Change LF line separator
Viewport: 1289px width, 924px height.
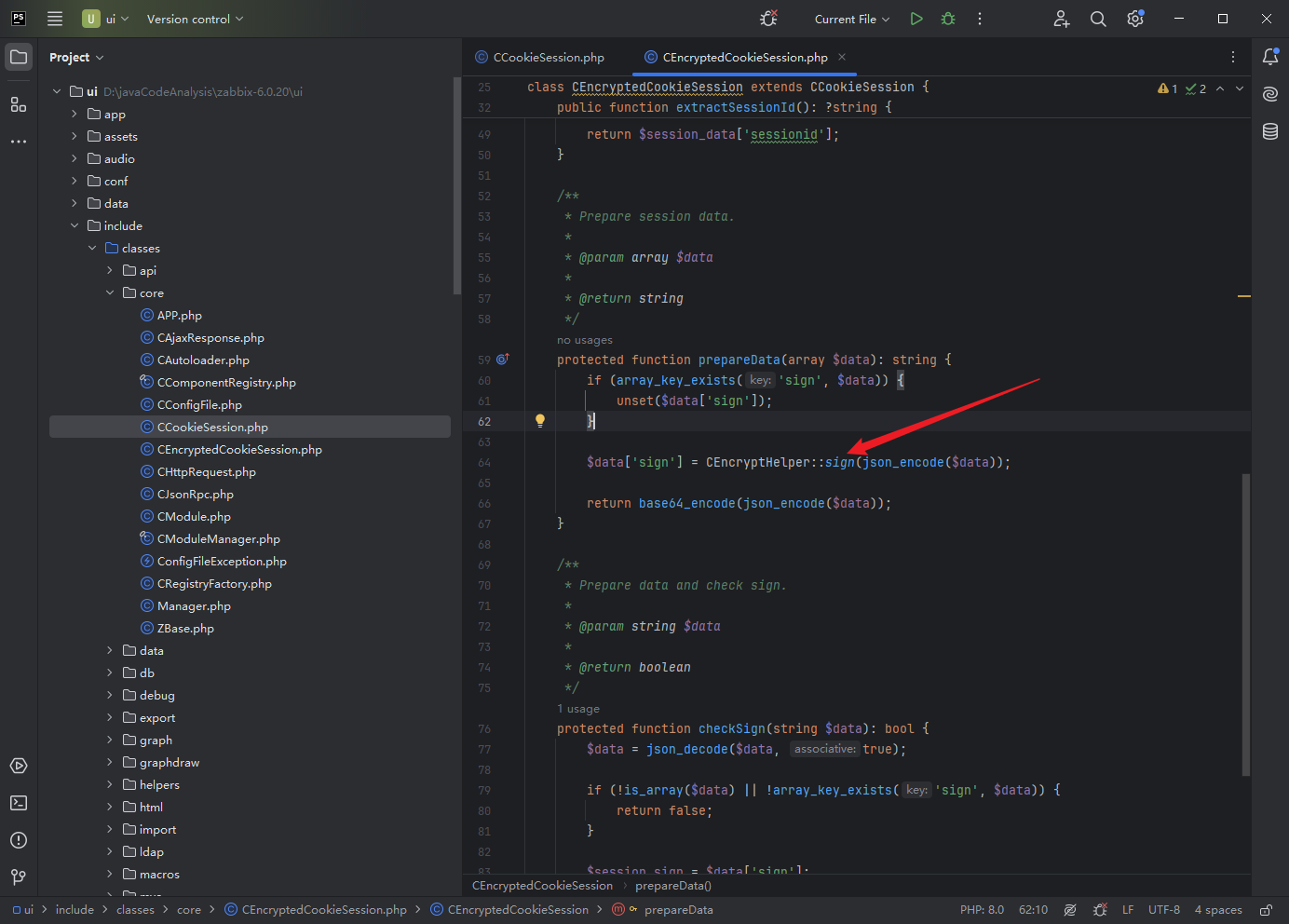coord(1128,910)
